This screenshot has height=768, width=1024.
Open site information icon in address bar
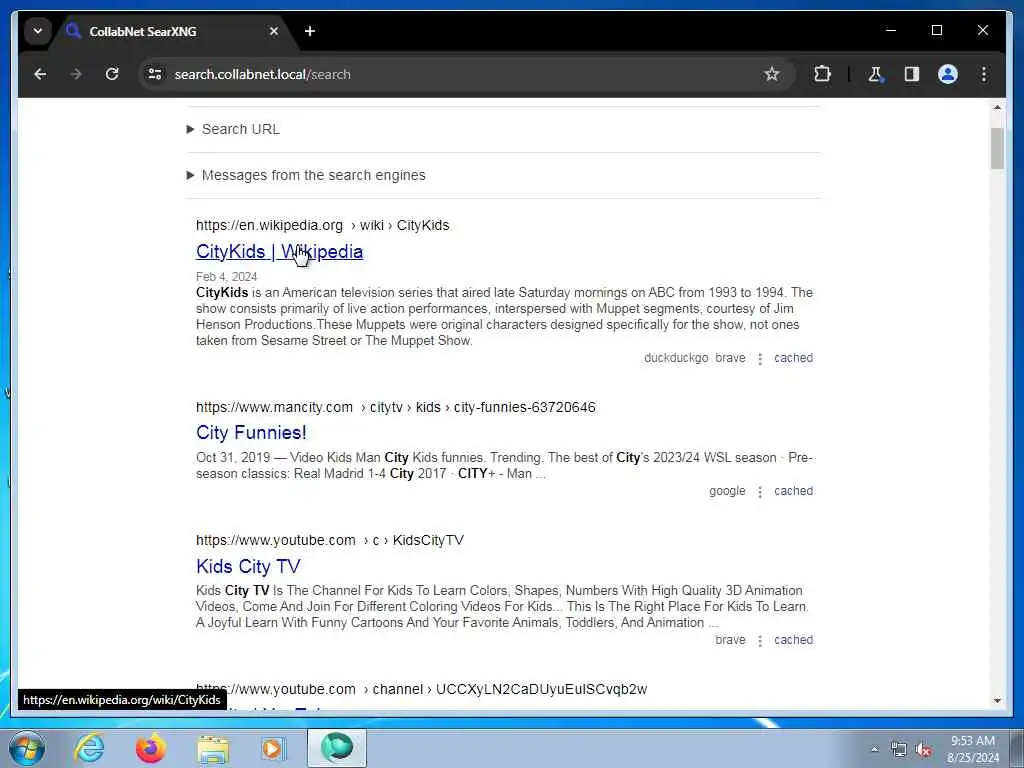(155, 74)
